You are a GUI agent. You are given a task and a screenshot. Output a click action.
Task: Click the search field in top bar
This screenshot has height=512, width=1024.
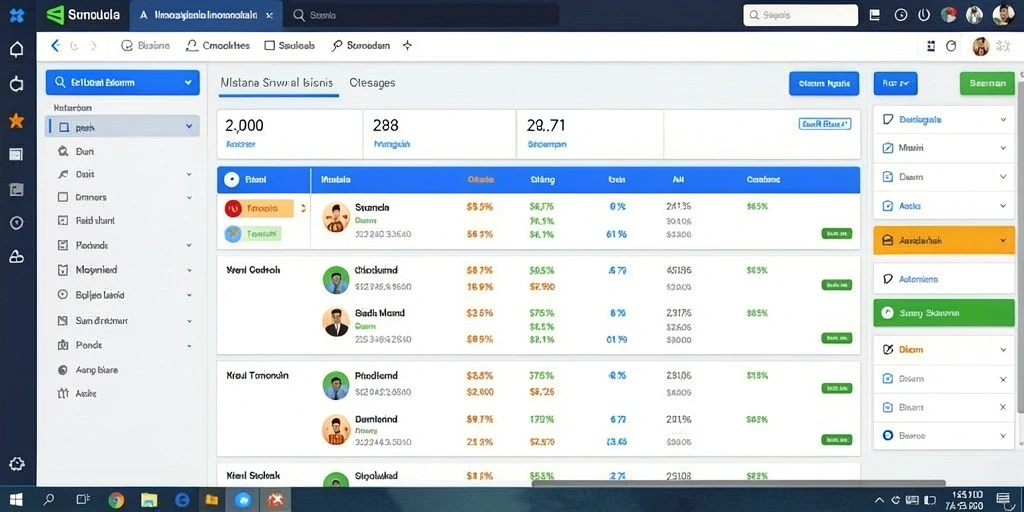(800, 15)
